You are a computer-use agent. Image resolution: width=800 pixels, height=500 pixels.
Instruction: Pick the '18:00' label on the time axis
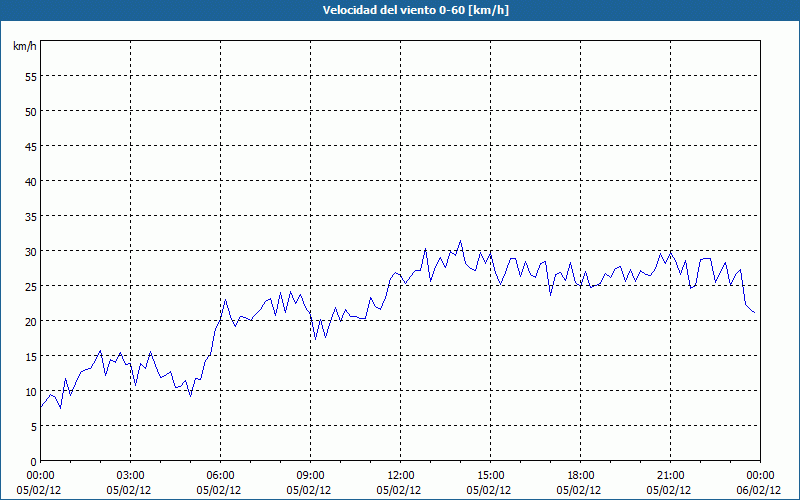point(581,476)
